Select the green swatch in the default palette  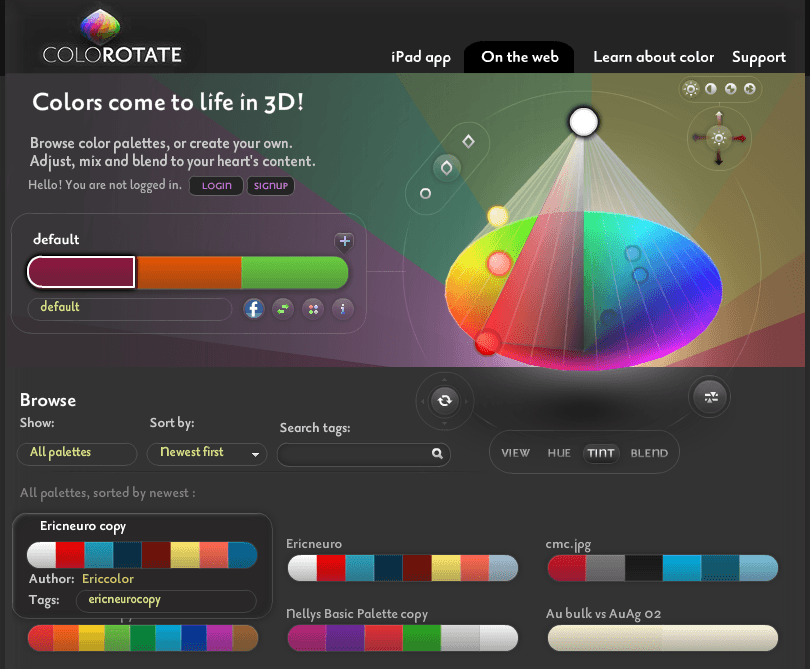pos(294,272)
